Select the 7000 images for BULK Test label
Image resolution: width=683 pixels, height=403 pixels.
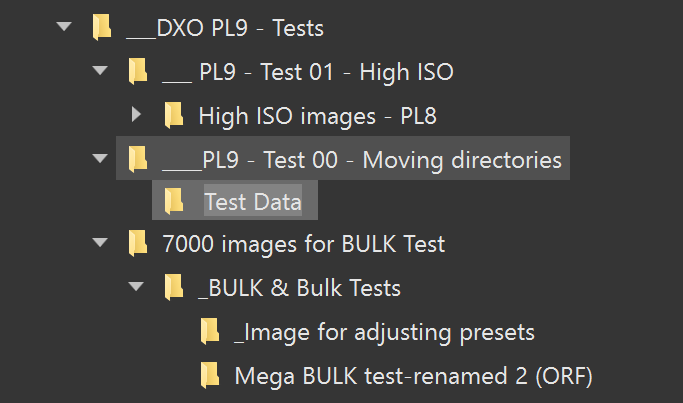point(303,245)
